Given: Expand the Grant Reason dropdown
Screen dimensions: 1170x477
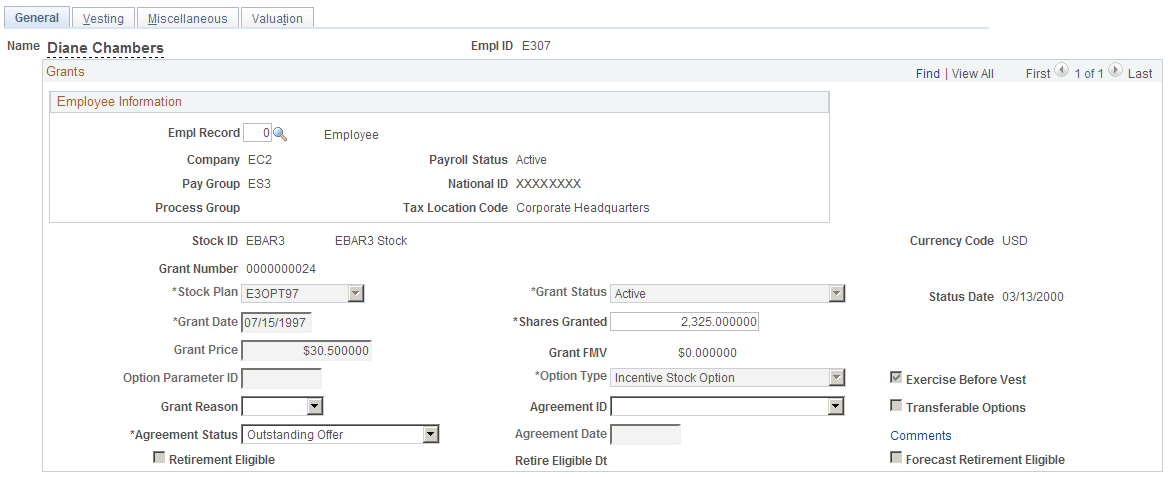Looking at the screenshot, I should coord(315,406).
